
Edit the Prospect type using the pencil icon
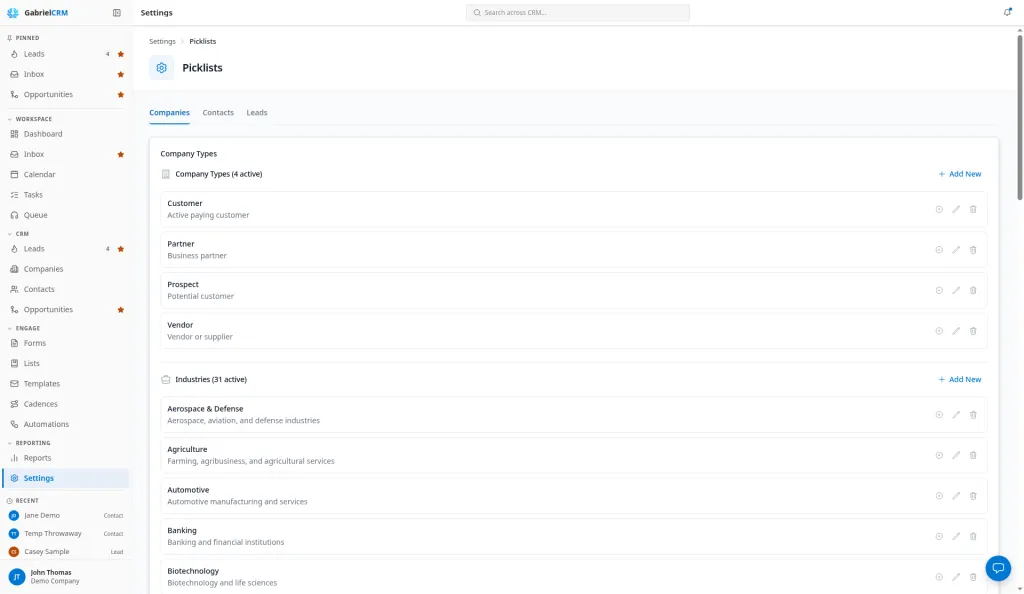coord(956,290)
